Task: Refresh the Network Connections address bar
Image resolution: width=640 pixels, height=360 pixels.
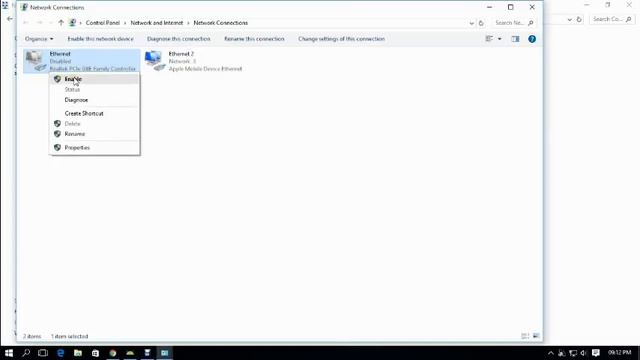Action: pyautogui.click(x=481, y=23)
